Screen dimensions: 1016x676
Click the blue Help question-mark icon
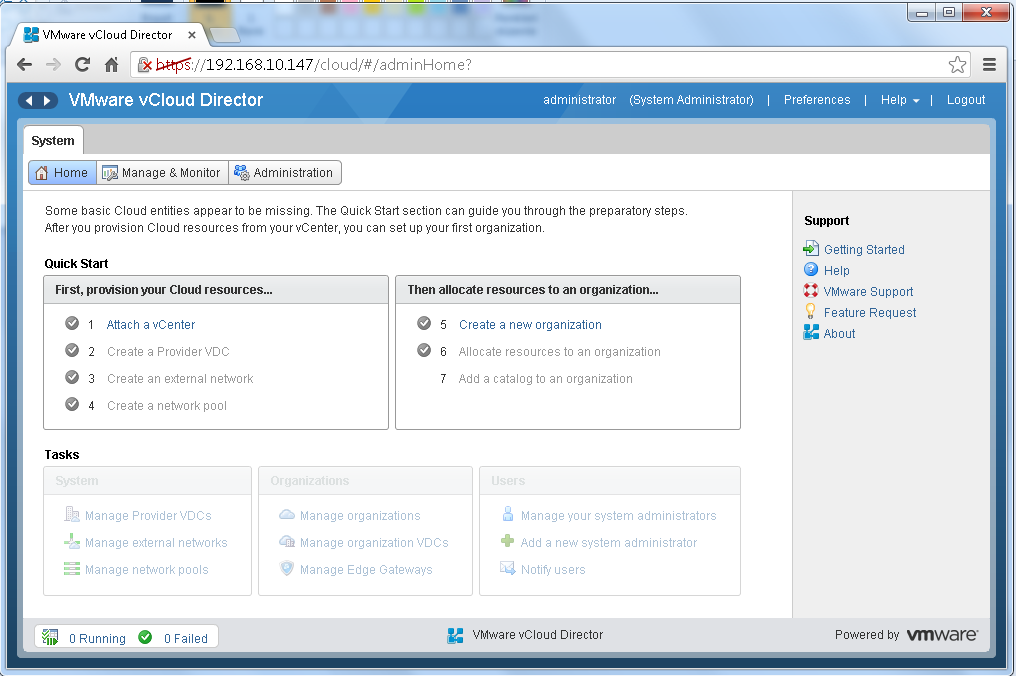click(811, 270)
